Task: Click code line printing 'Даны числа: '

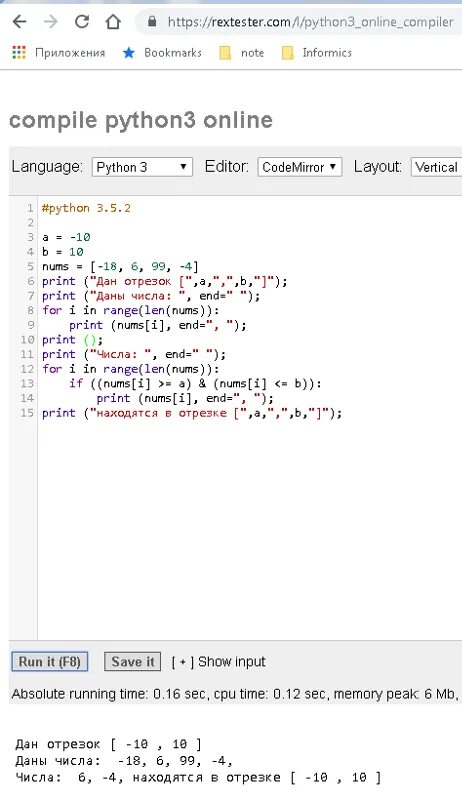Action: 151,296
